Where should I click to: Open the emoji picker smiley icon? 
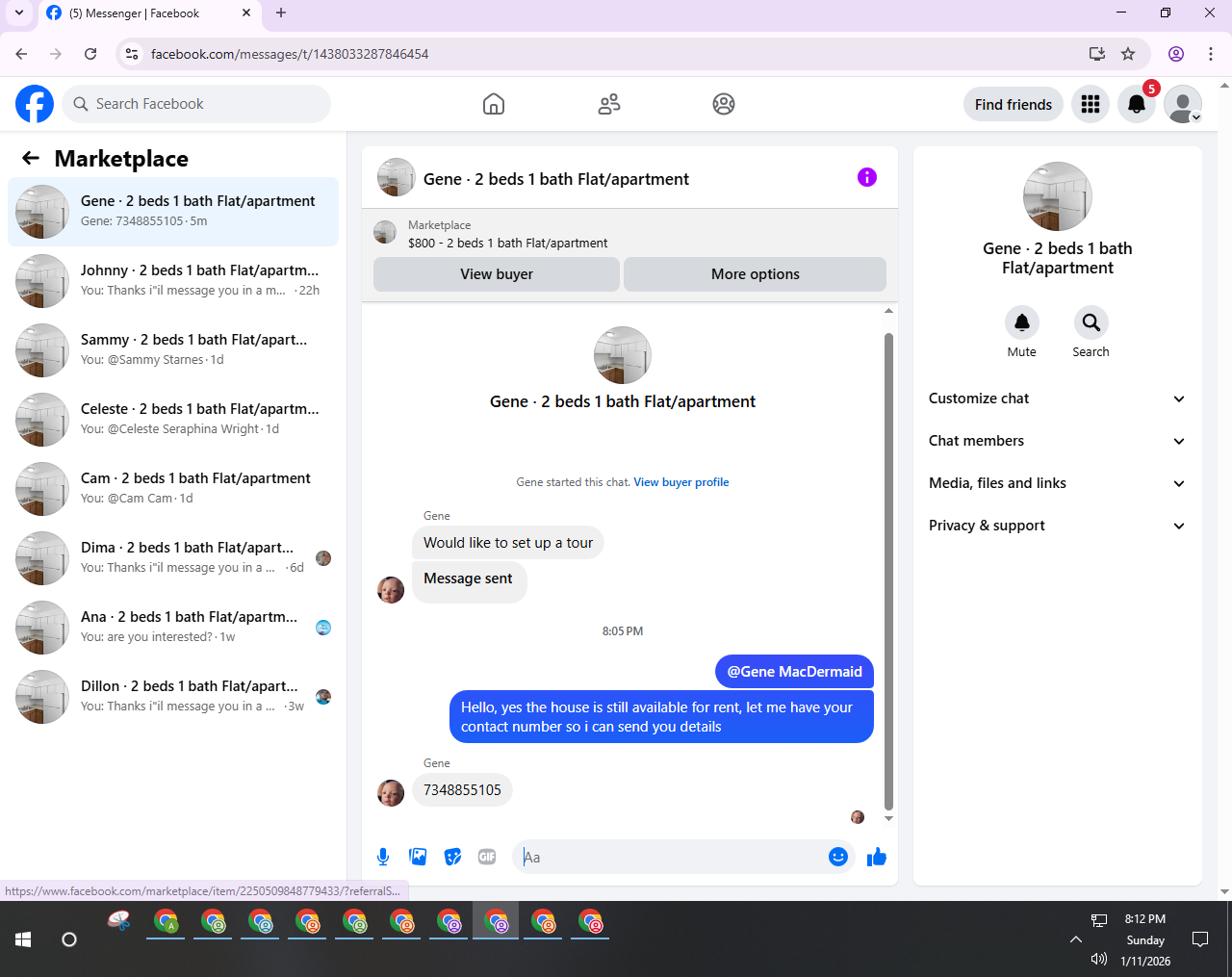(838, 857)
